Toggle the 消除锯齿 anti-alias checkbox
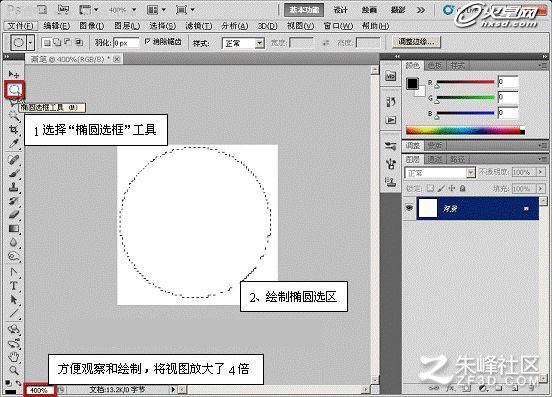The image size is (552, 397). point(147,42)
